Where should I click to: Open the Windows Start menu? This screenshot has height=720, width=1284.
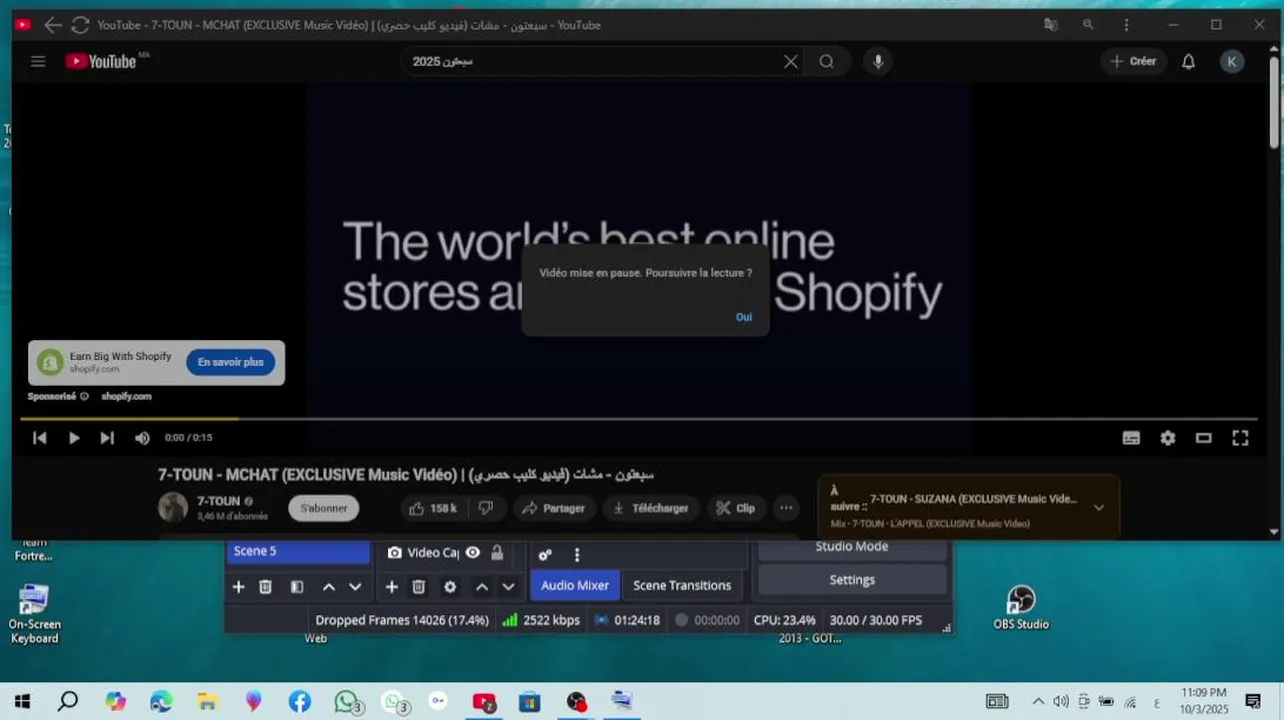tap(21, 702)
